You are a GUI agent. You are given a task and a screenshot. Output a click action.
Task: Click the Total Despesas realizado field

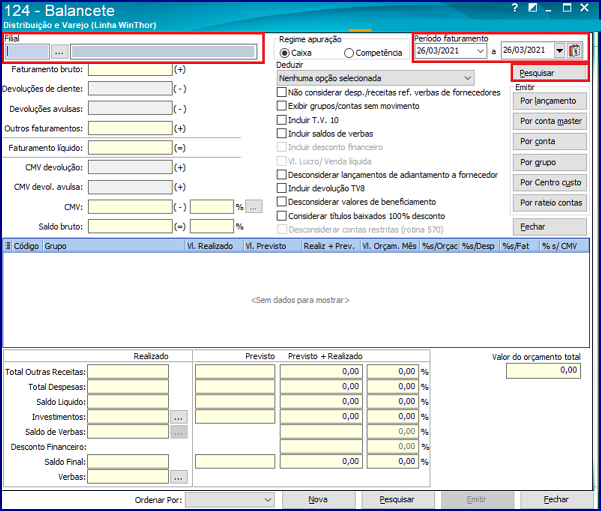[128, 387]
